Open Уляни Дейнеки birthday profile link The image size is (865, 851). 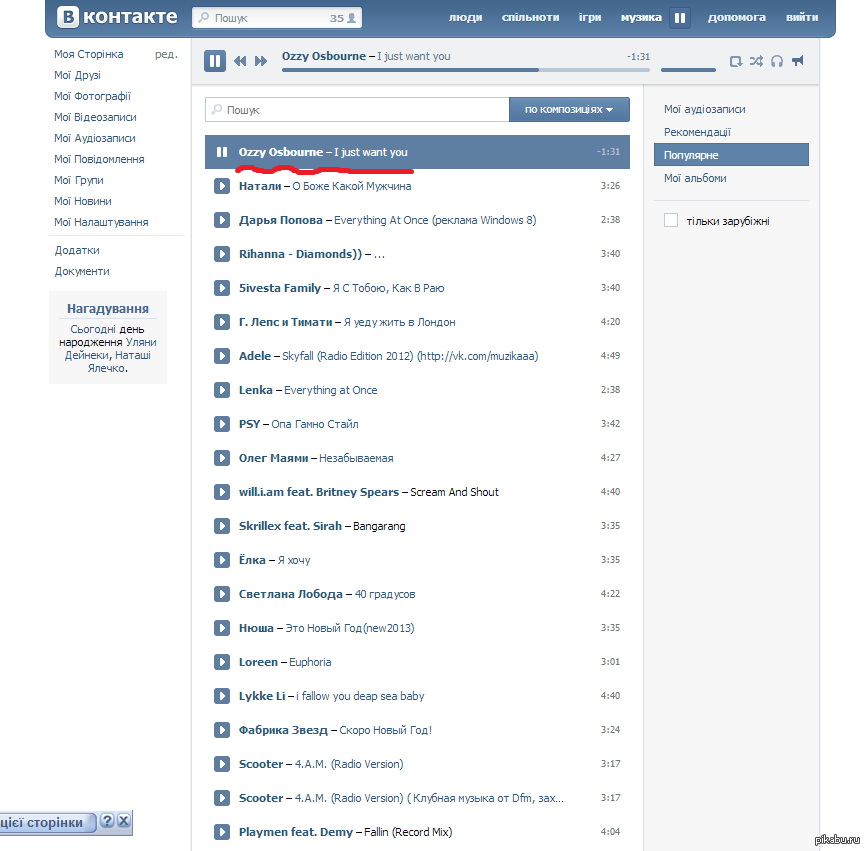coord(109,349)
